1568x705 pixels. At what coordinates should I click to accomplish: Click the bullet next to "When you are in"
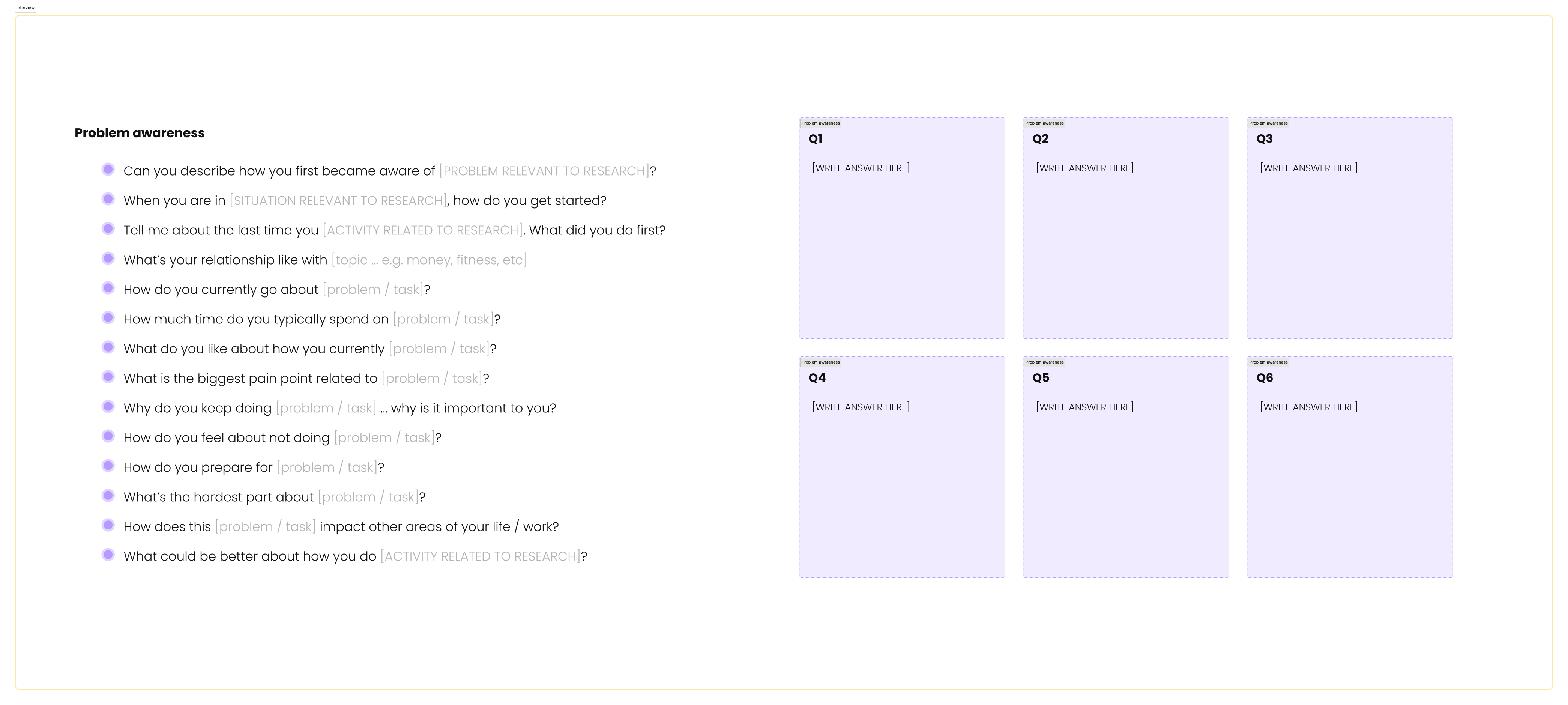tap(108, 199)
